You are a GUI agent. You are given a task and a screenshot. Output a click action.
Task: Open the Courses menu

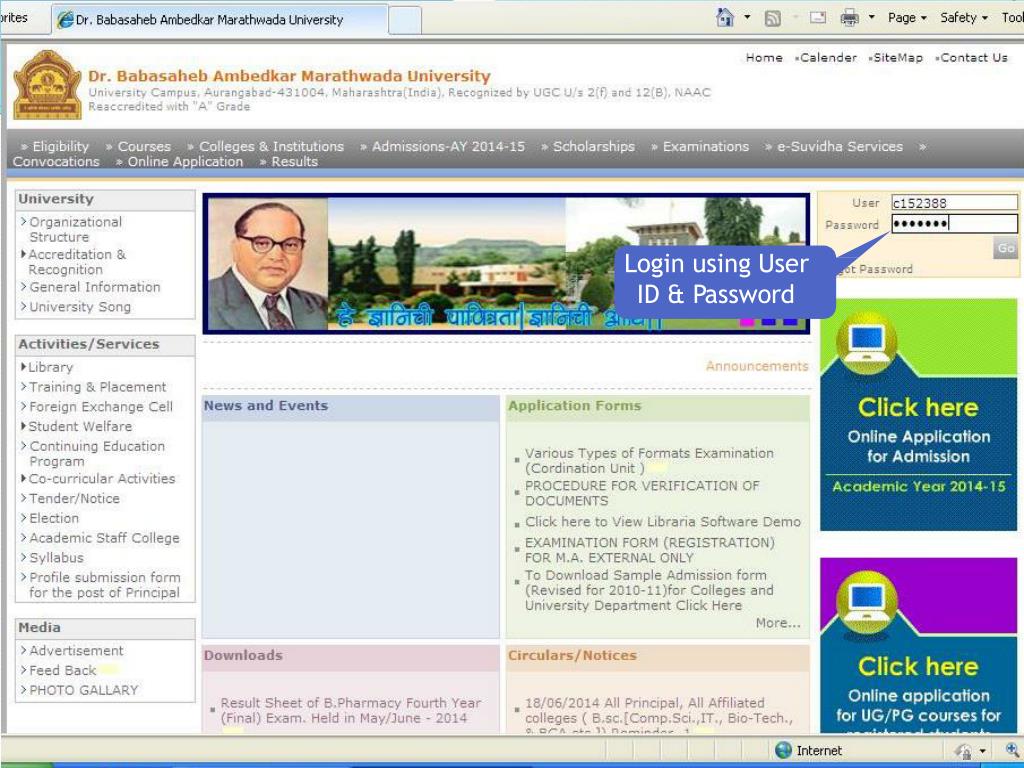(144, 146)
